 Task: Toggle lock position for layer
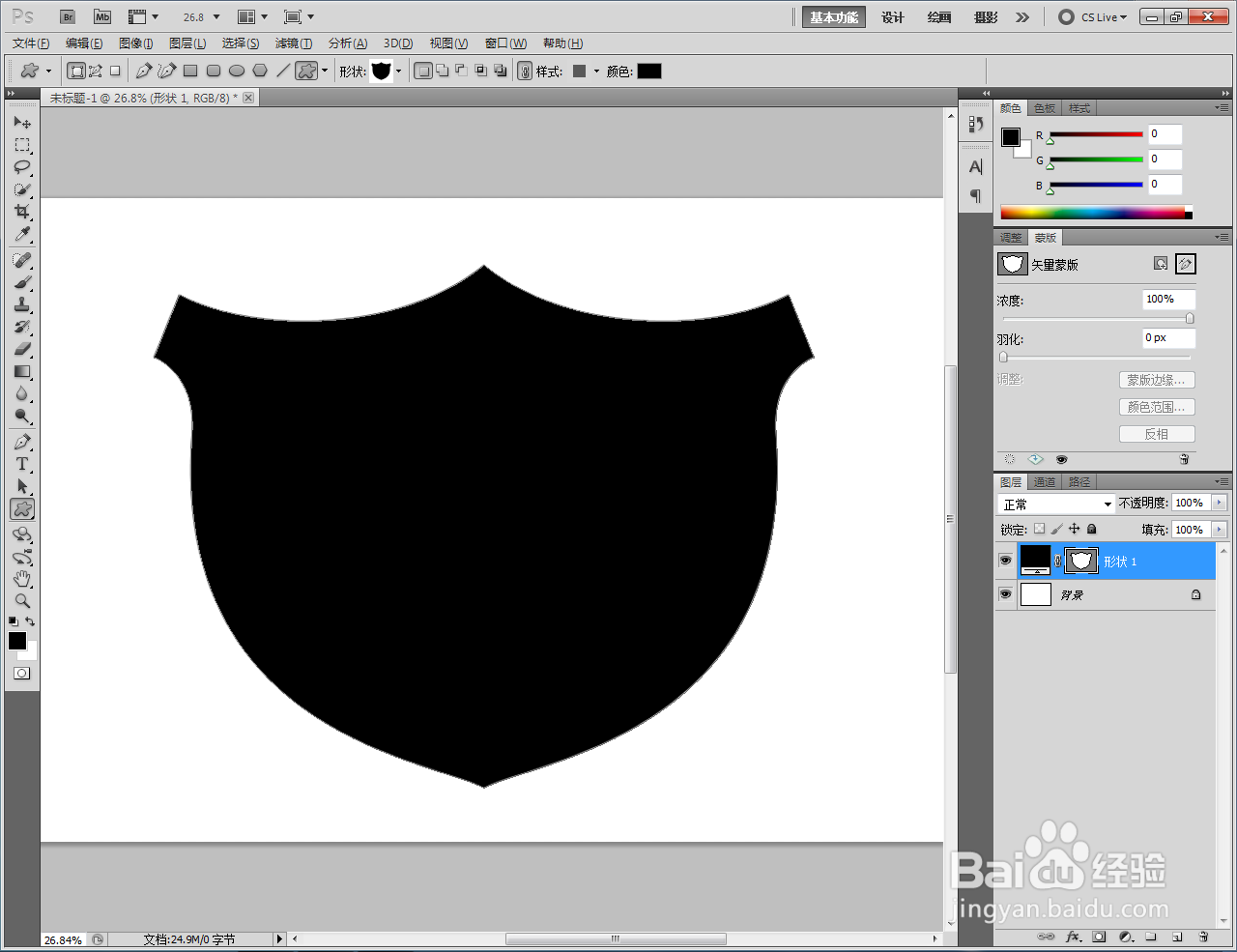click(x=1074, y=529)
